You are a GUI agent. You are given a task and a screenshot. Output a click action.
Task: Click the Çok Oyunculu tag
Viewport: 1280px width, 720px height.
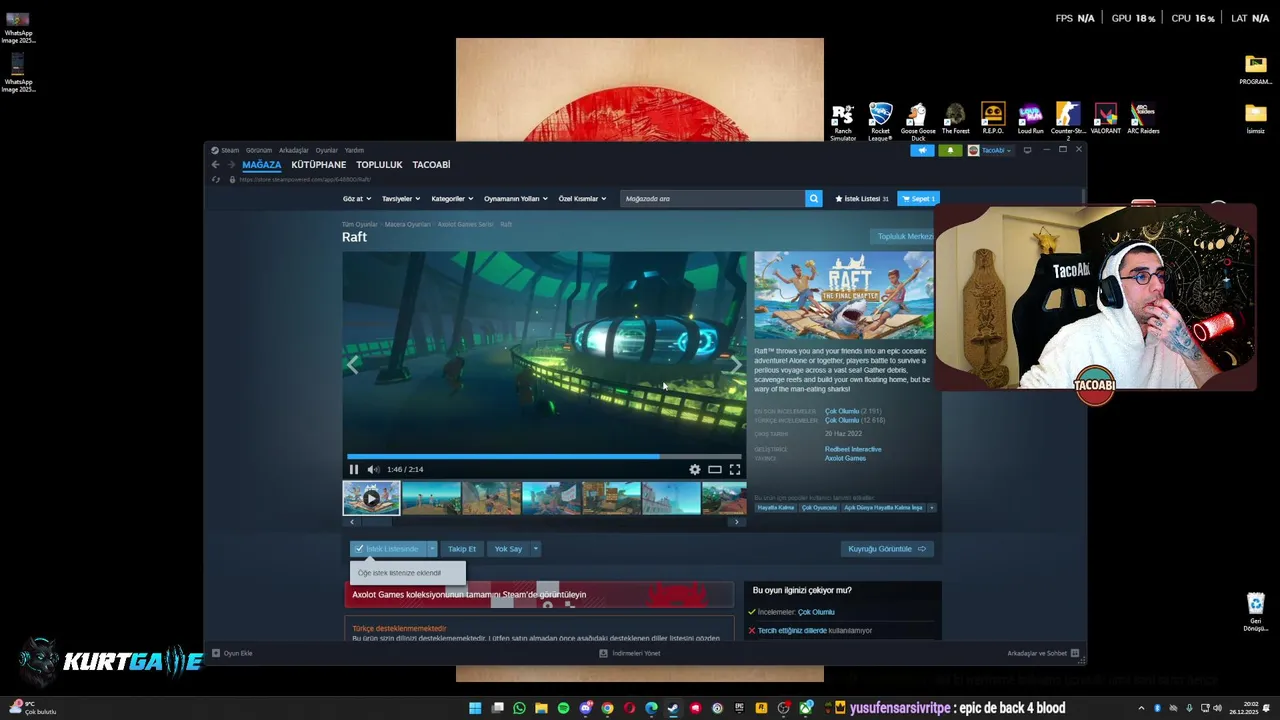click(x=819, y=508)
